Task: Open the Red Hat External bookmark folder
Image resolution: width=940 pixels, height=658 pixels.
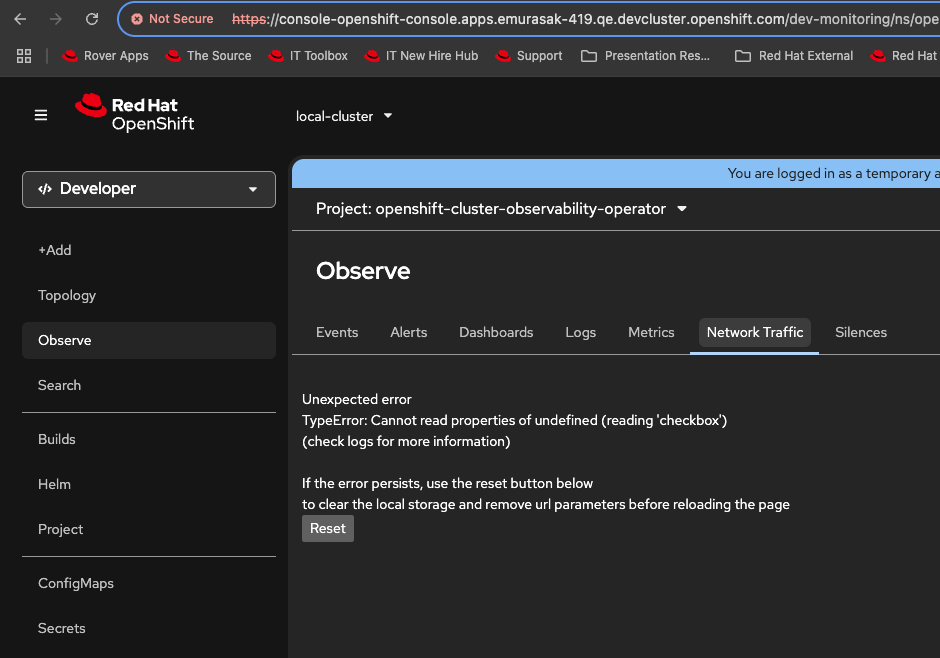Action: pyautogui.click(x=794, y=56)
